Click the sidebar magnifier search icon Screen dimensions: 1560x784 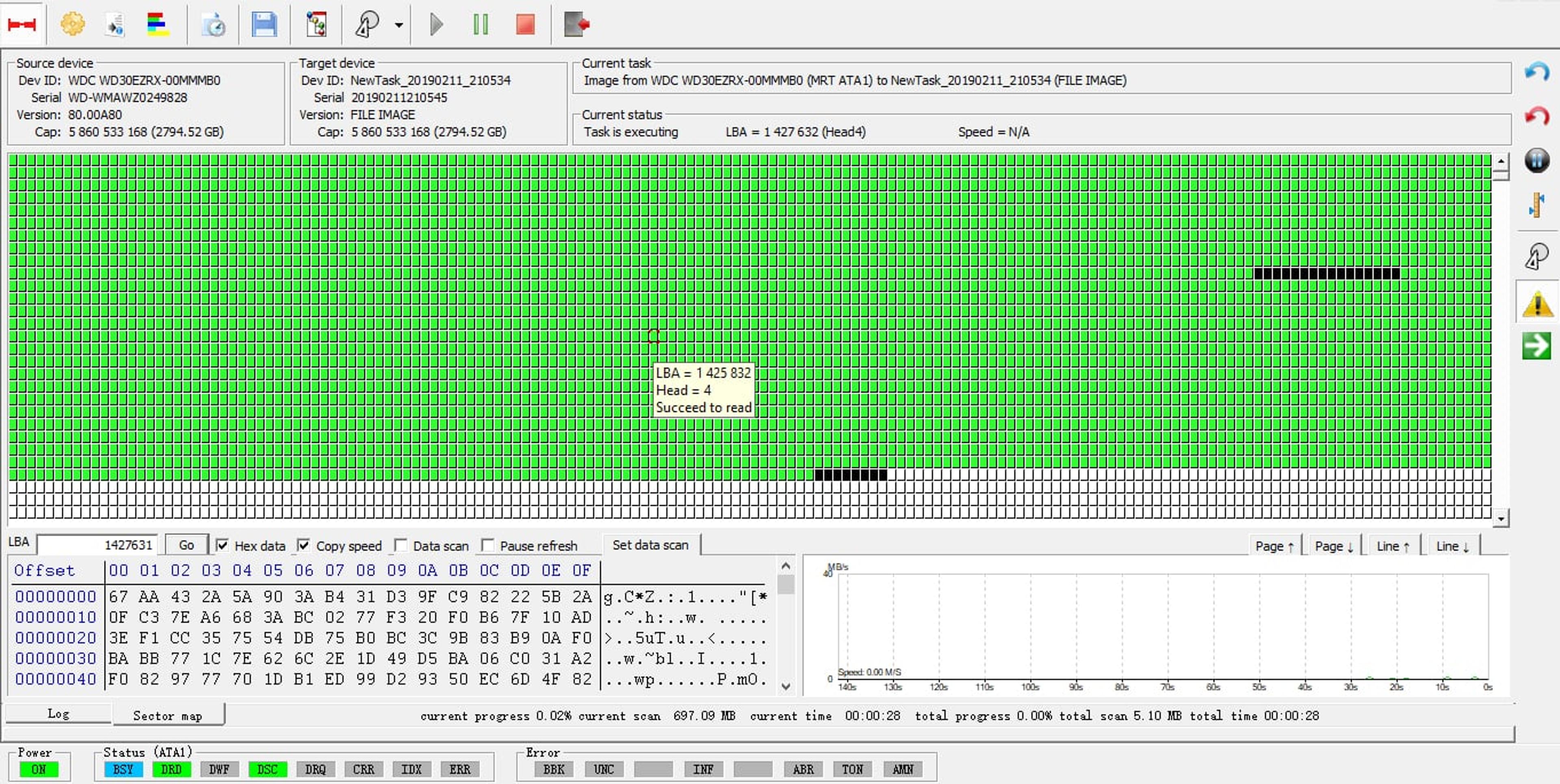click(x=1536, y=256)
